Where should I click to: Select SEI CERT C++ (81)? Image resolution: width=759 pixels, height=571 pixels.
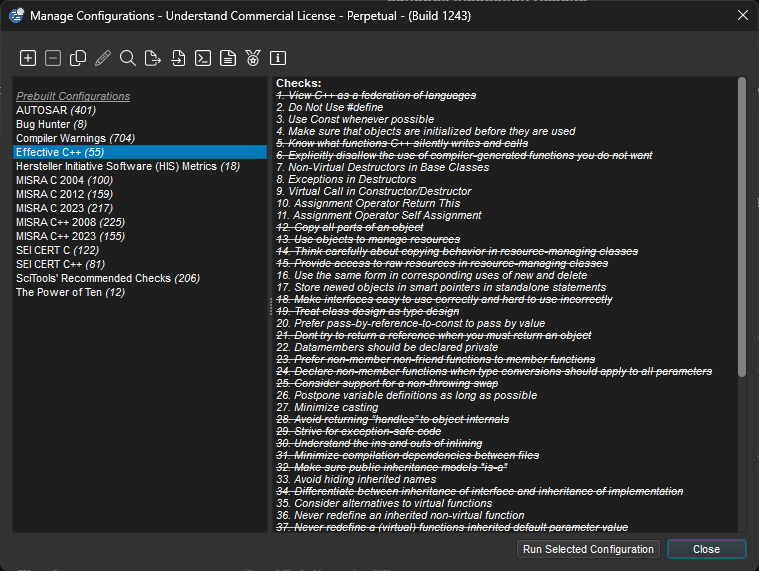[139, 264]
